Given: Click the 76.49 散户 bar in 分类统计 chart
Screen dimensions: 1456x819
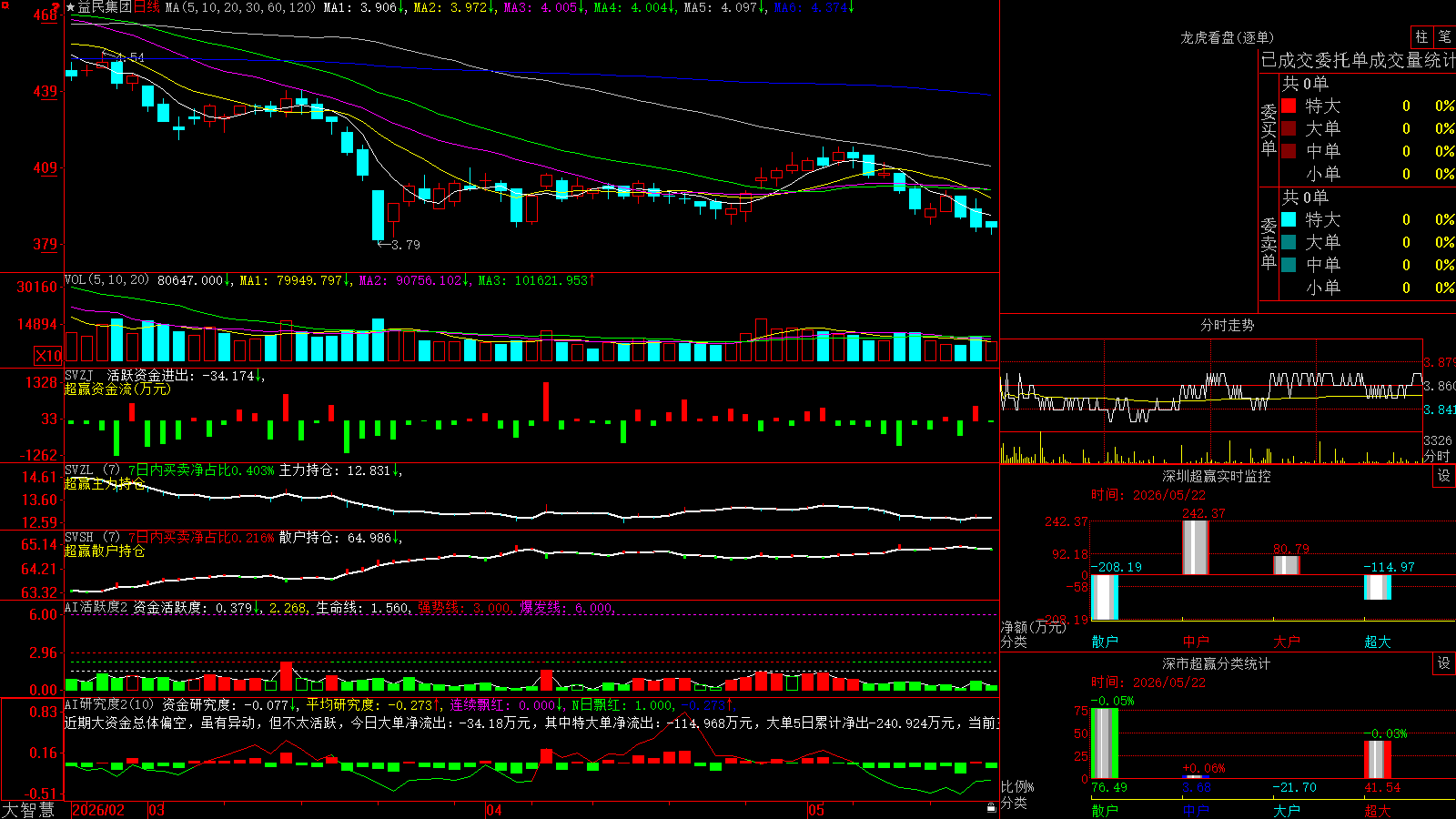Looking at the screenshot, I should pyautogui.click(x=1105, y=743).
